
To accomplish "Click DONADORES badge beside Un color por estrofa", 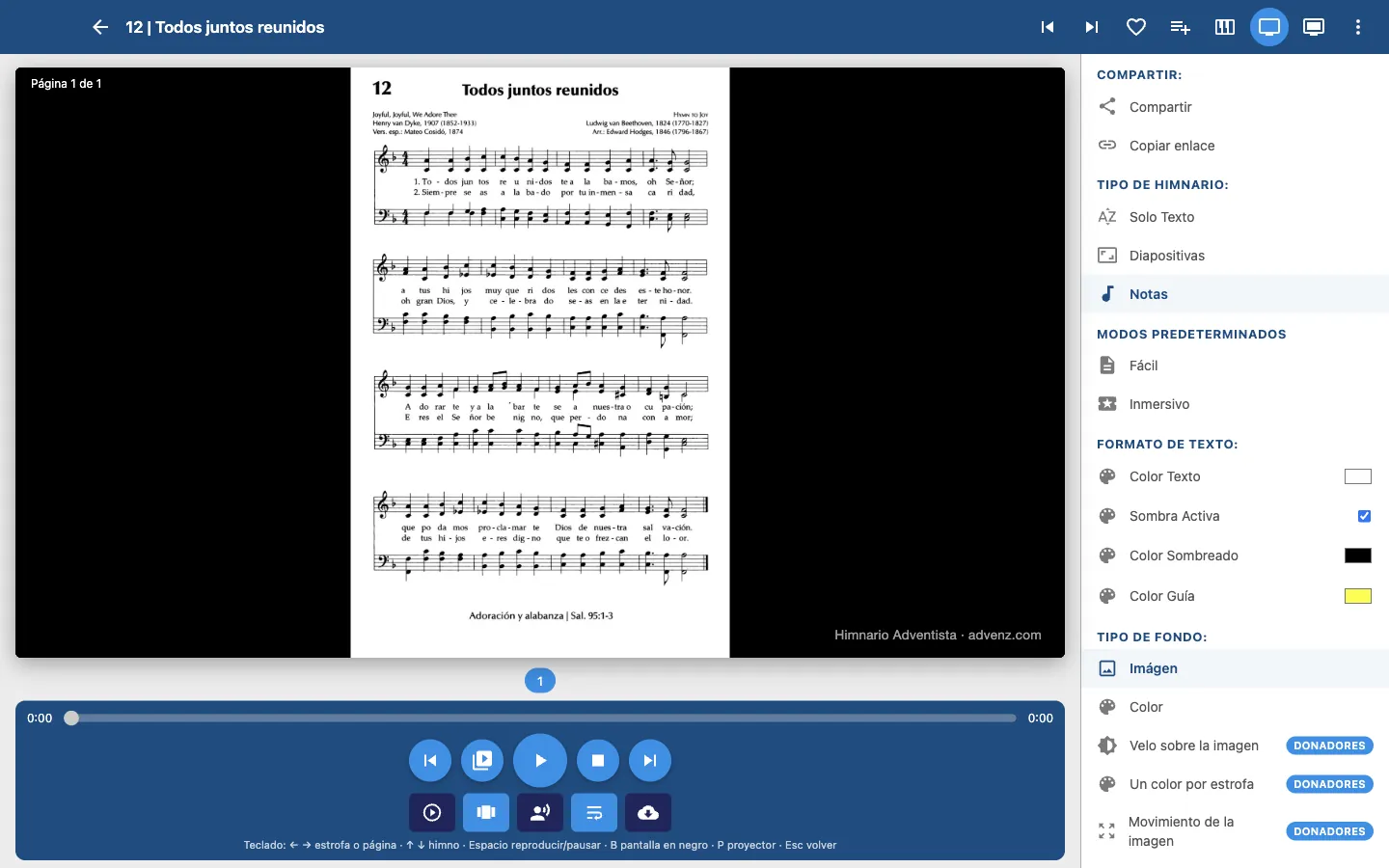I will coord(1329,784).
